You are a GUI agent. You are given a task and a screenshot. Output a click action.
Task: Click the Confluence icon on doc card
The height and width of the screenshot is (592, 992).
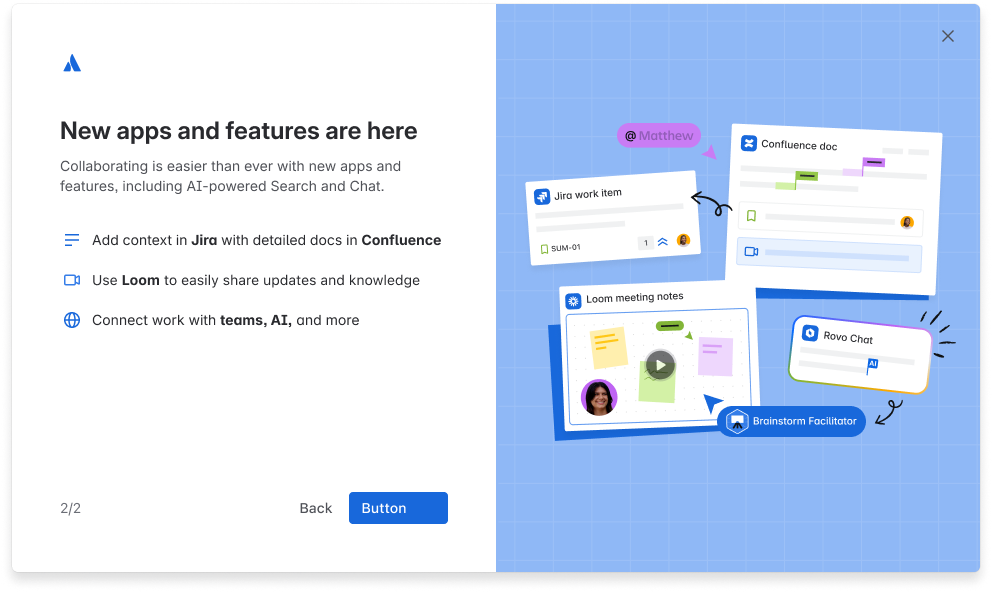749,143
